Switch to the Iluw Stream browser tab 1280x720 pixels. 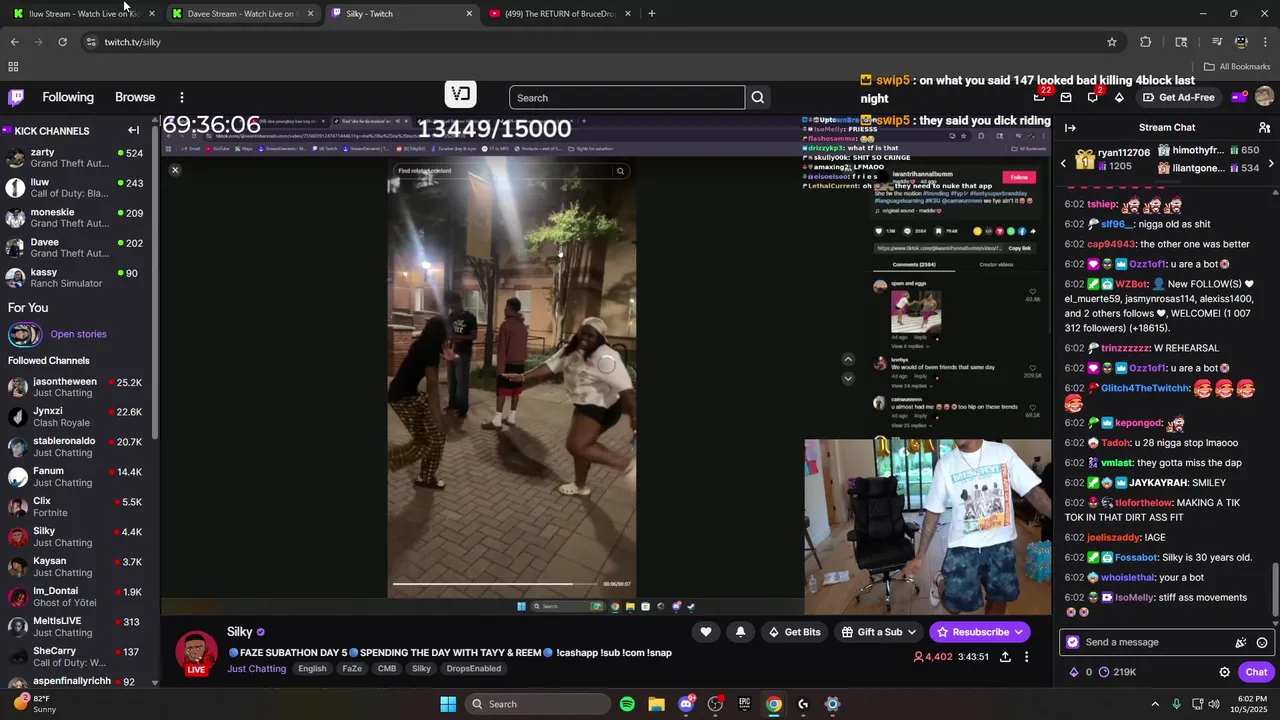pyautogui.click(x=82, y=14)
